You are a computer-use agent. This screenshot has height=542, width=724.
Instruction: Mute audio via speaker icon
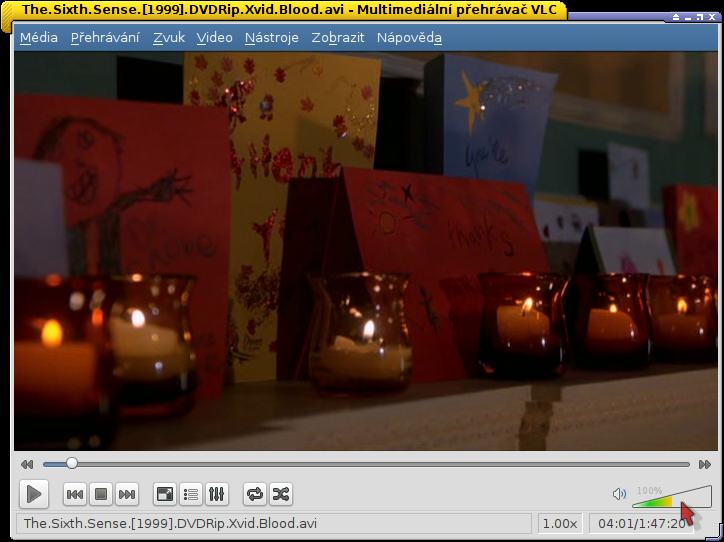(x=619, y=494)
